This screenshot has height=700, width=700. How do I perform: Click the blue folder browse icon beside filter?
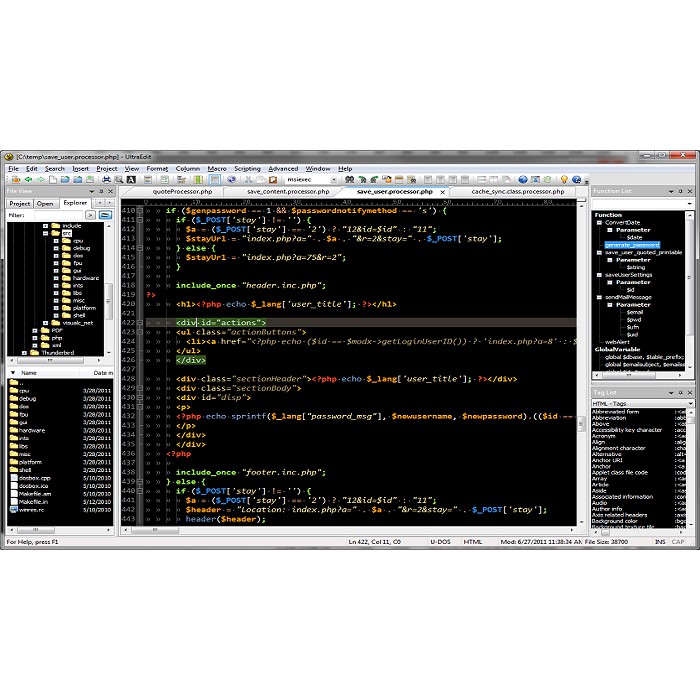(x=104, y=215)
